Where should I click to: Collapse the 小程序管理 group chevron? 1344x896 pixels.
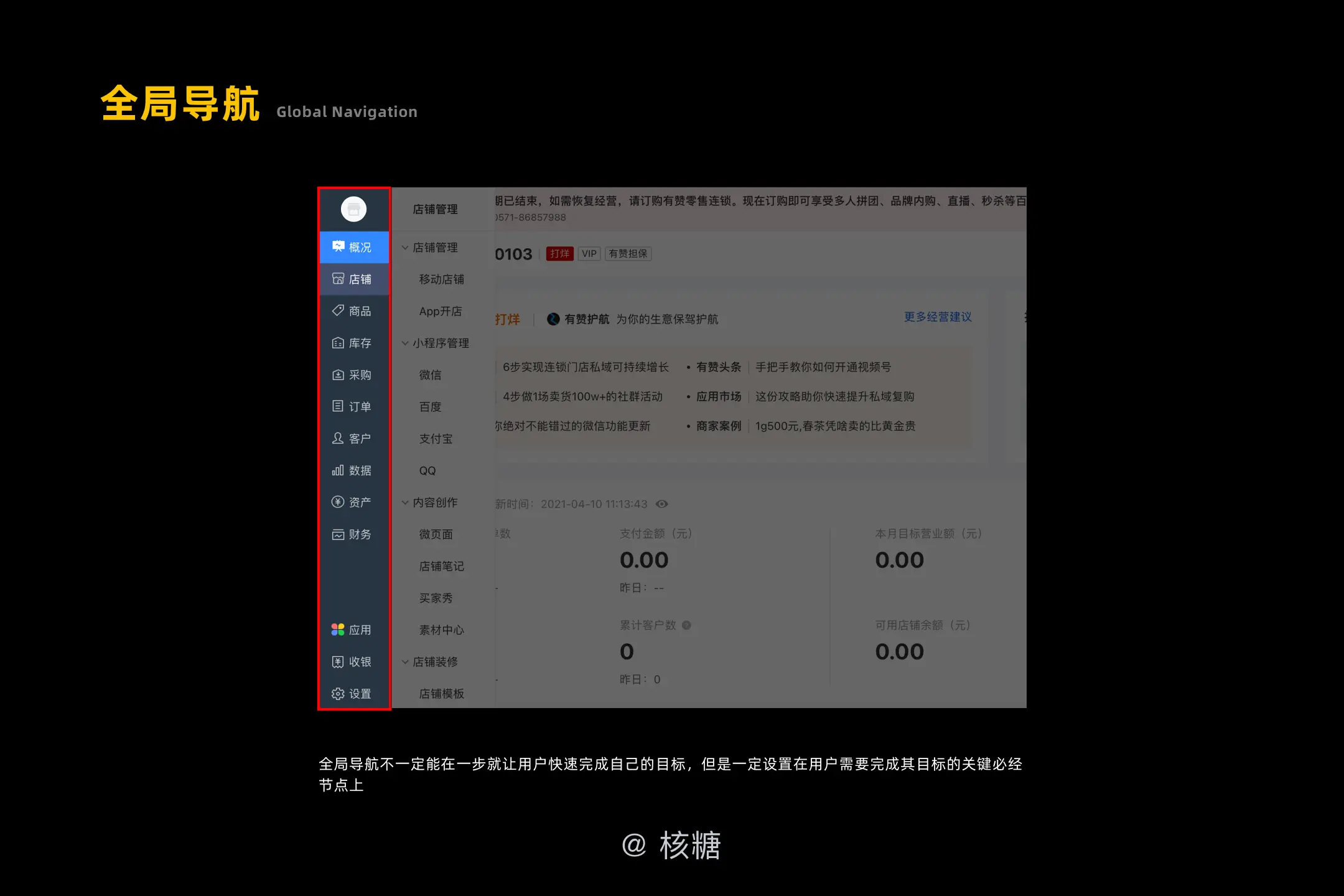coord(405,343)
